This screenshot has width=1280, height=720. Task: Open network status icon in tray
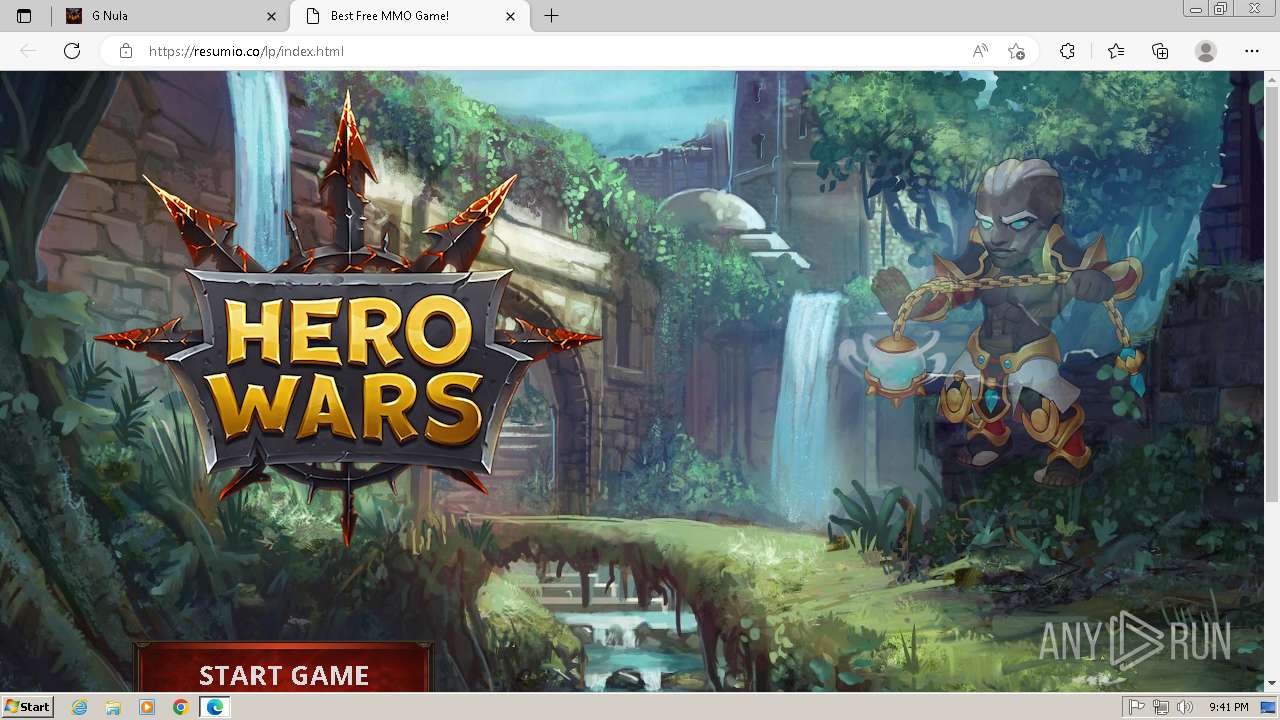click(1161, 707)
